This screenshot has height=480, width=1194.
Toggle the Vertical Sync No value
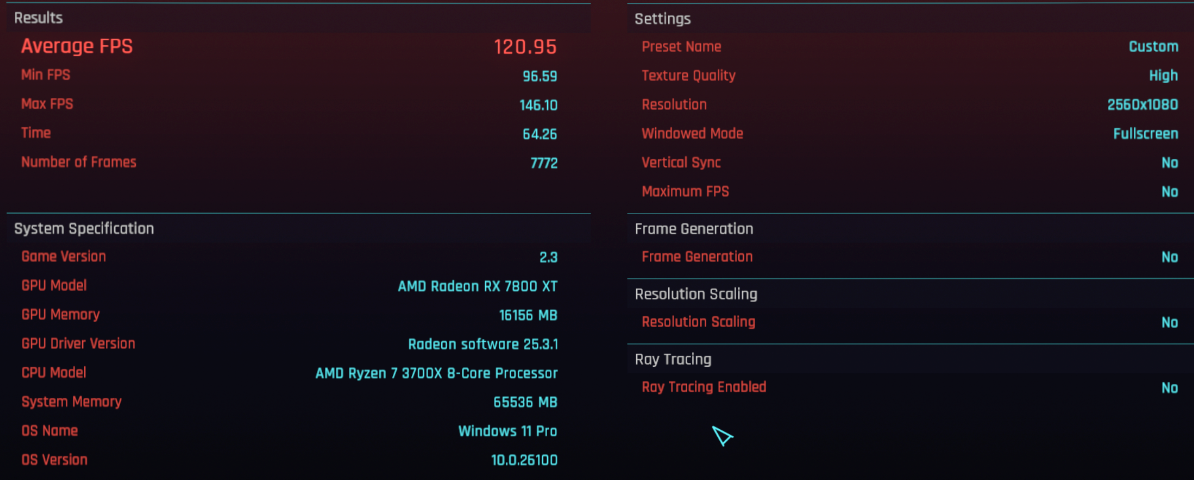click(1170, 163)
